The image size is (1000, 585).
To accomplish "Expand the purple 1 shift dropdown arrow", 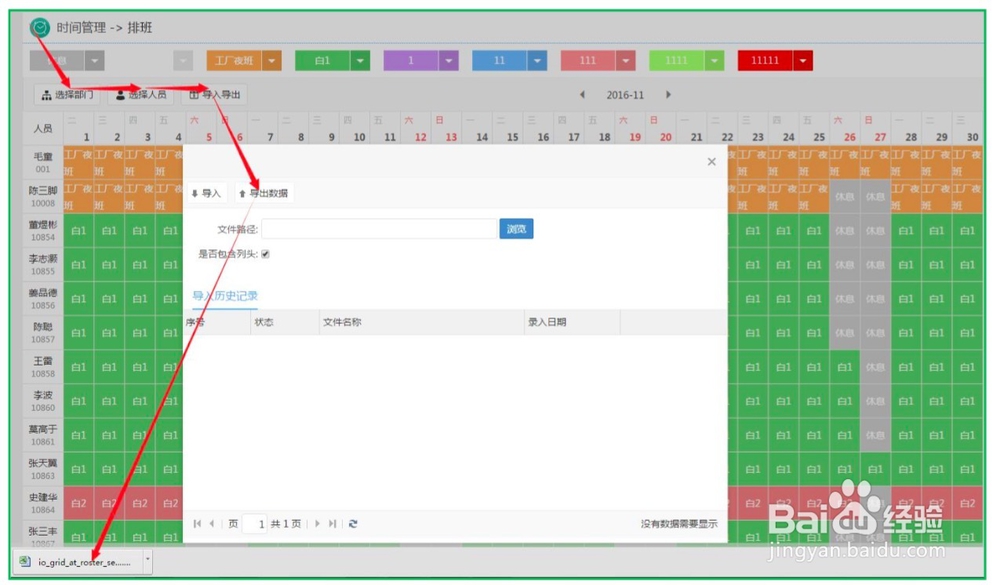I will pos(449,61).
